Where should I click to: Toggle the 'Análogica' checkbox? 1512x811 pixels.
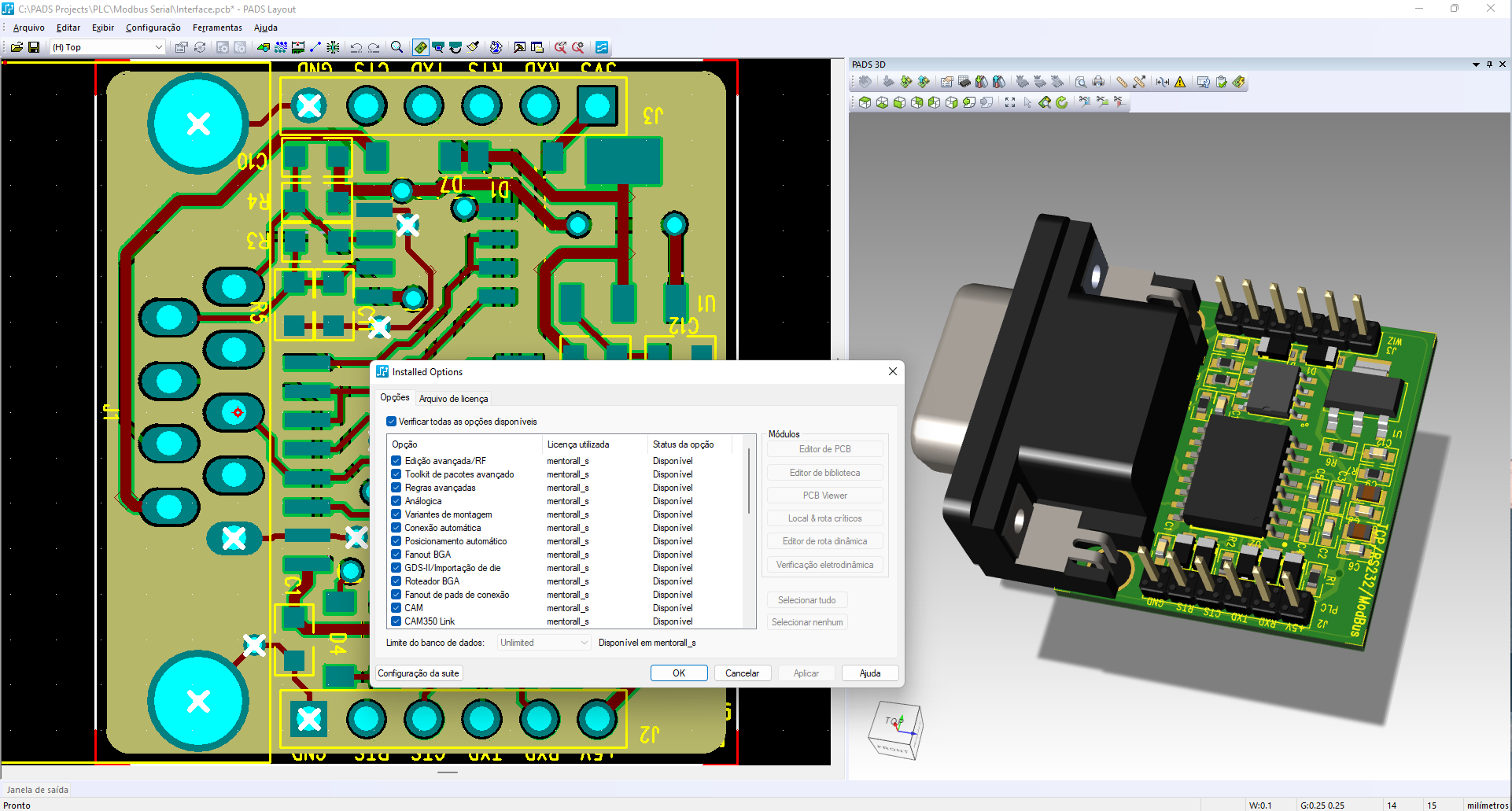pyautogui.click(x=396, y=501)
